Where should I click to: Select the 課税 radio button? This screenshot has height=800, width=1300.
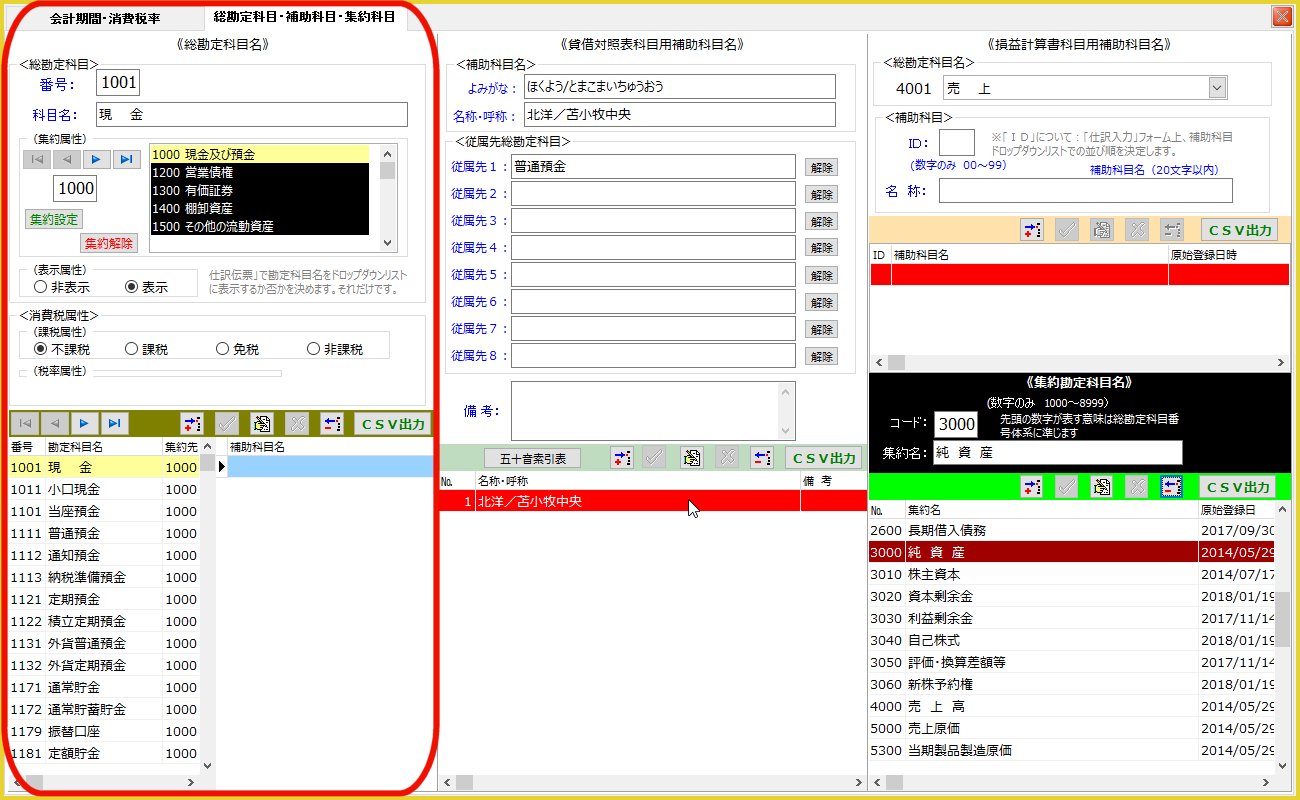tap(131, 349)
